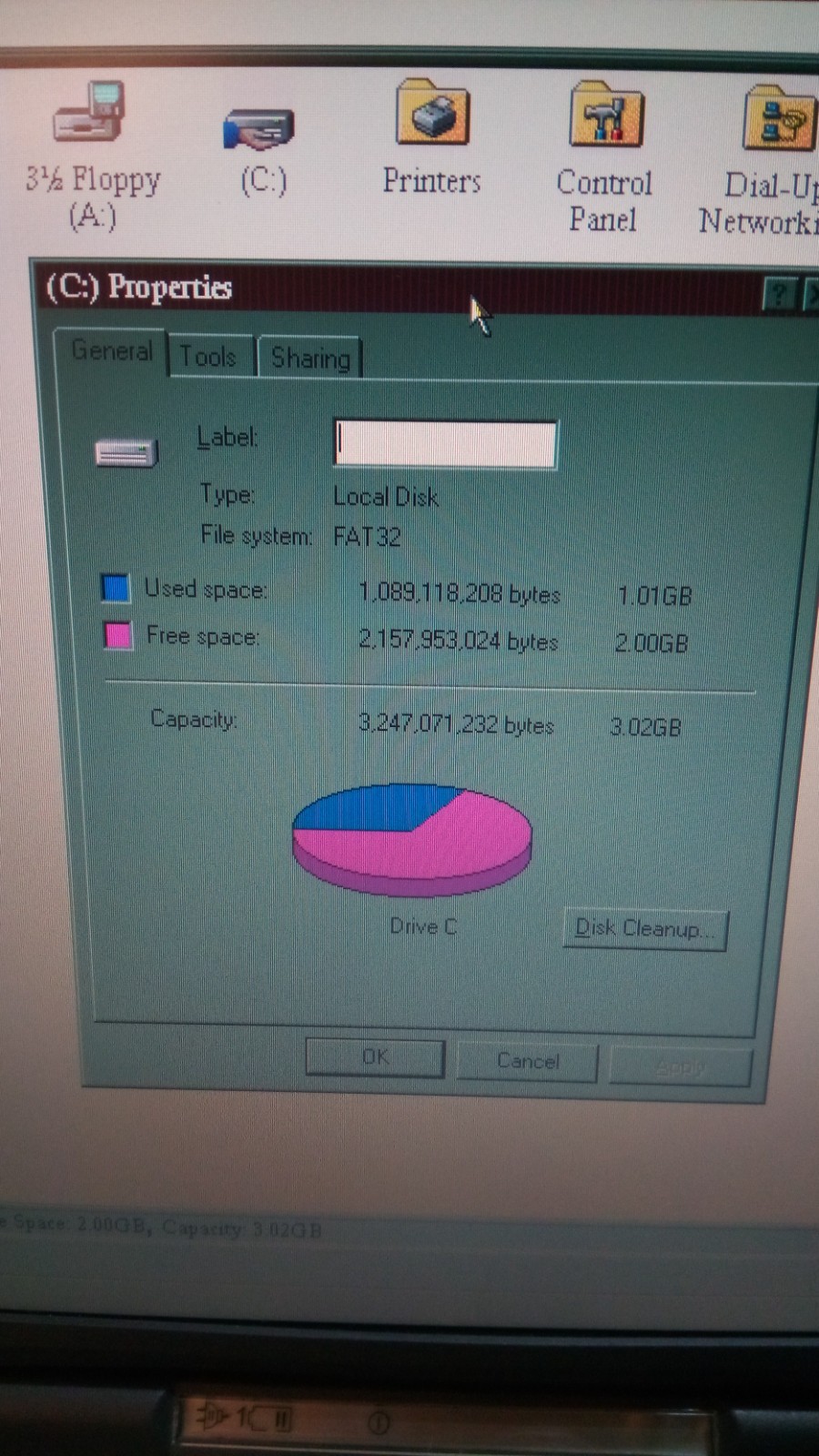Open the Dial-Up Networking folder icon
The height and width of the screenshot is (1456, 819).
coord(779,118)
